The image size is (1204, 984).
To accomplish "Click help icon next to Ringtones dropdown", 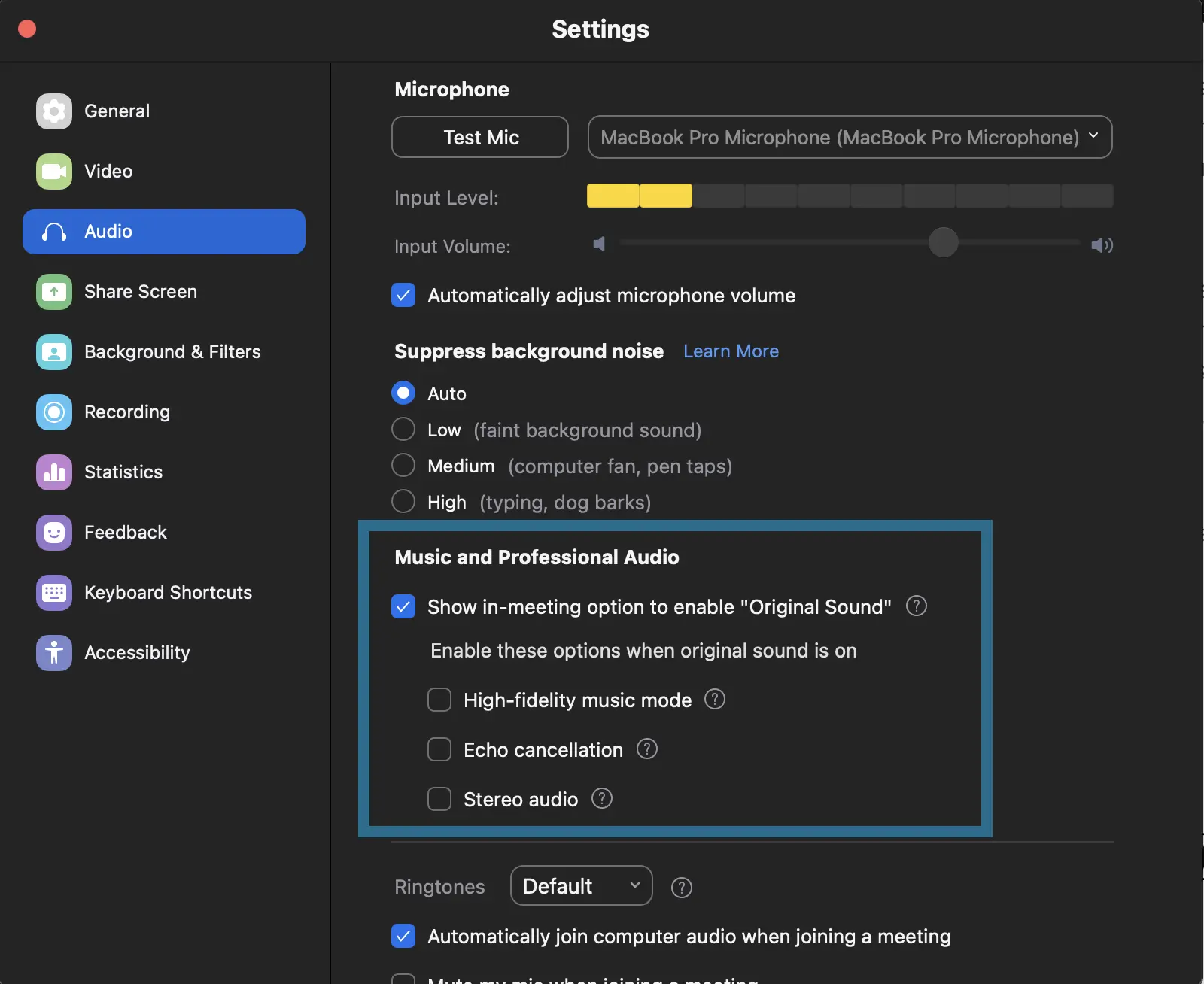I will tap(681, 888).
